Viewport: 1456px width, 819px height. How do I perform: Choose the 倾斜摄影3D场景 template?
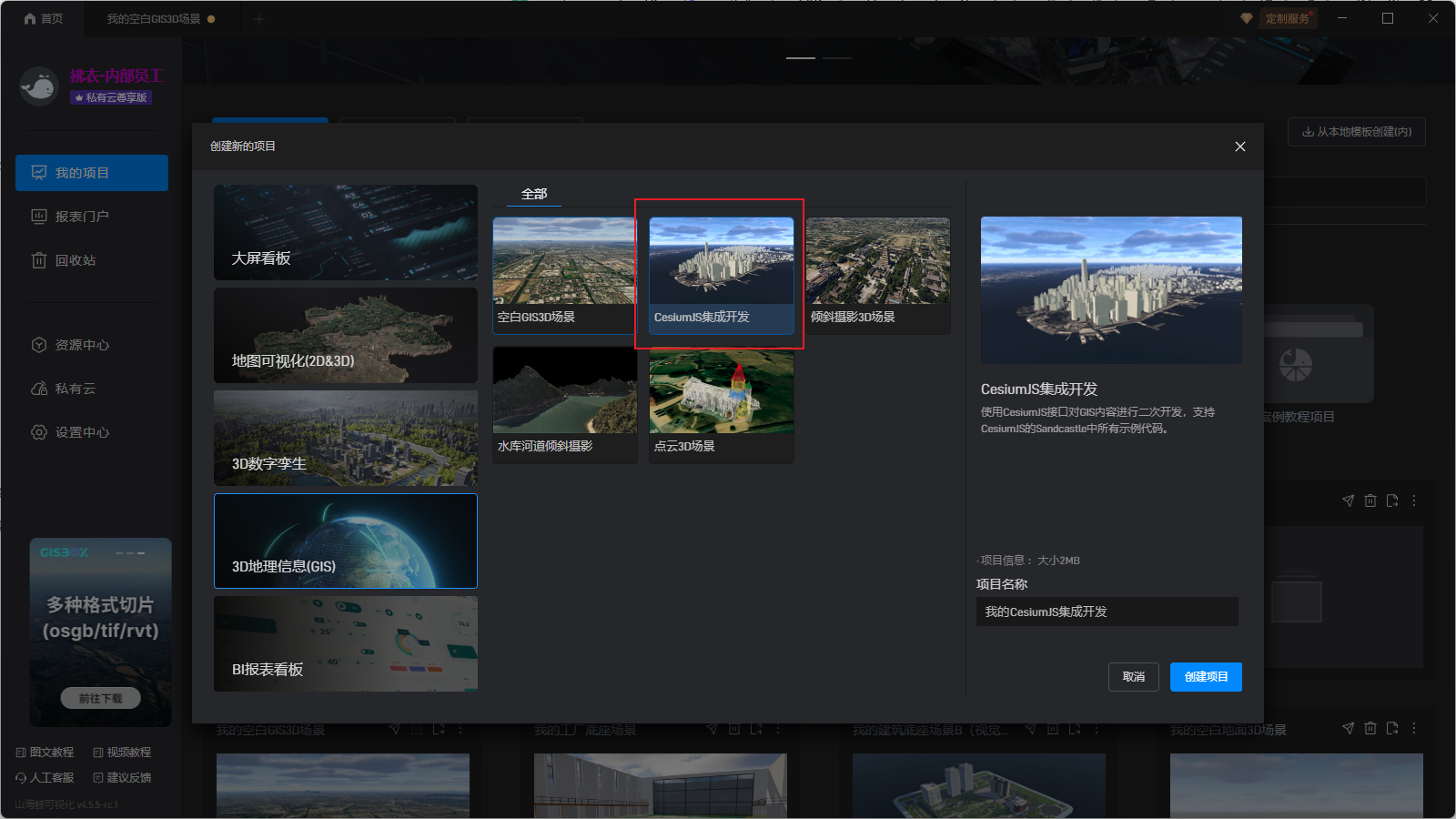coord(878,275)
